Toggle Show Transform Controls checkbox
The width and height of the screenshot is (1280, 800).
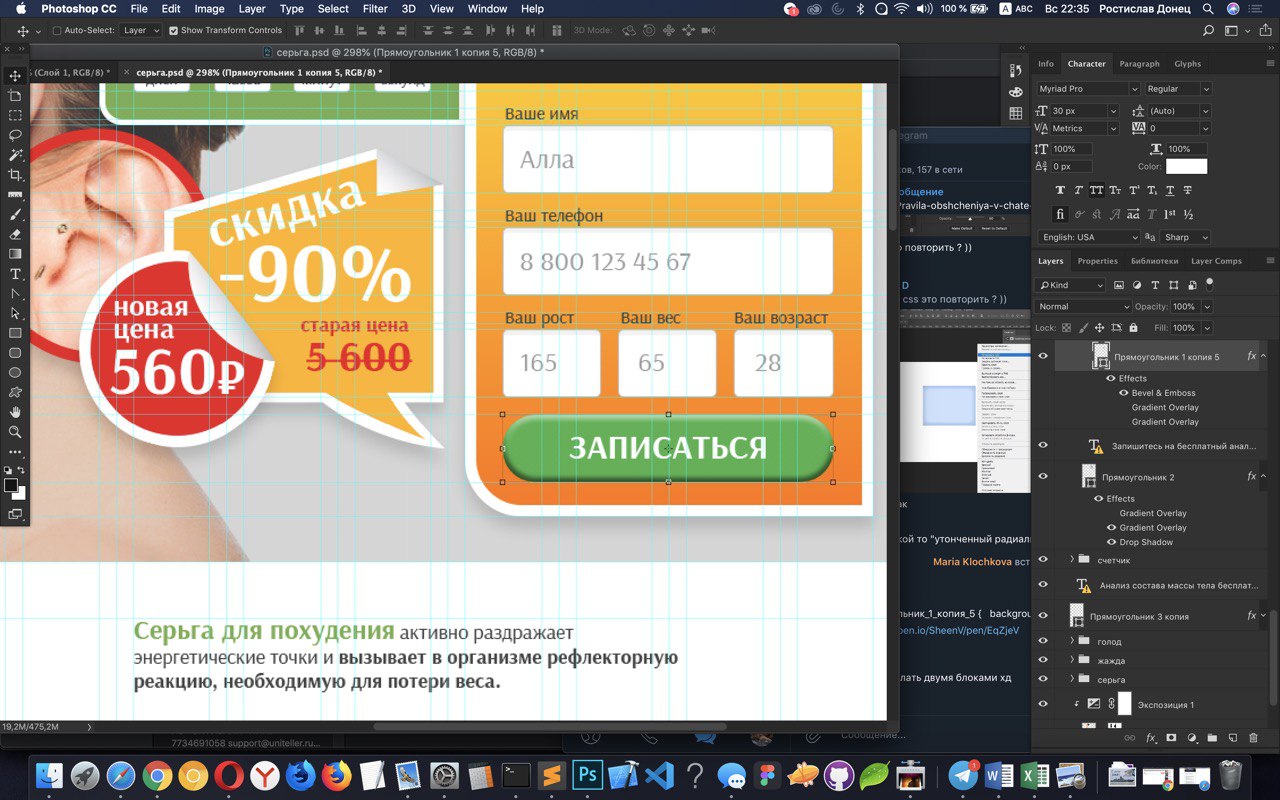[x=173, y=31]
